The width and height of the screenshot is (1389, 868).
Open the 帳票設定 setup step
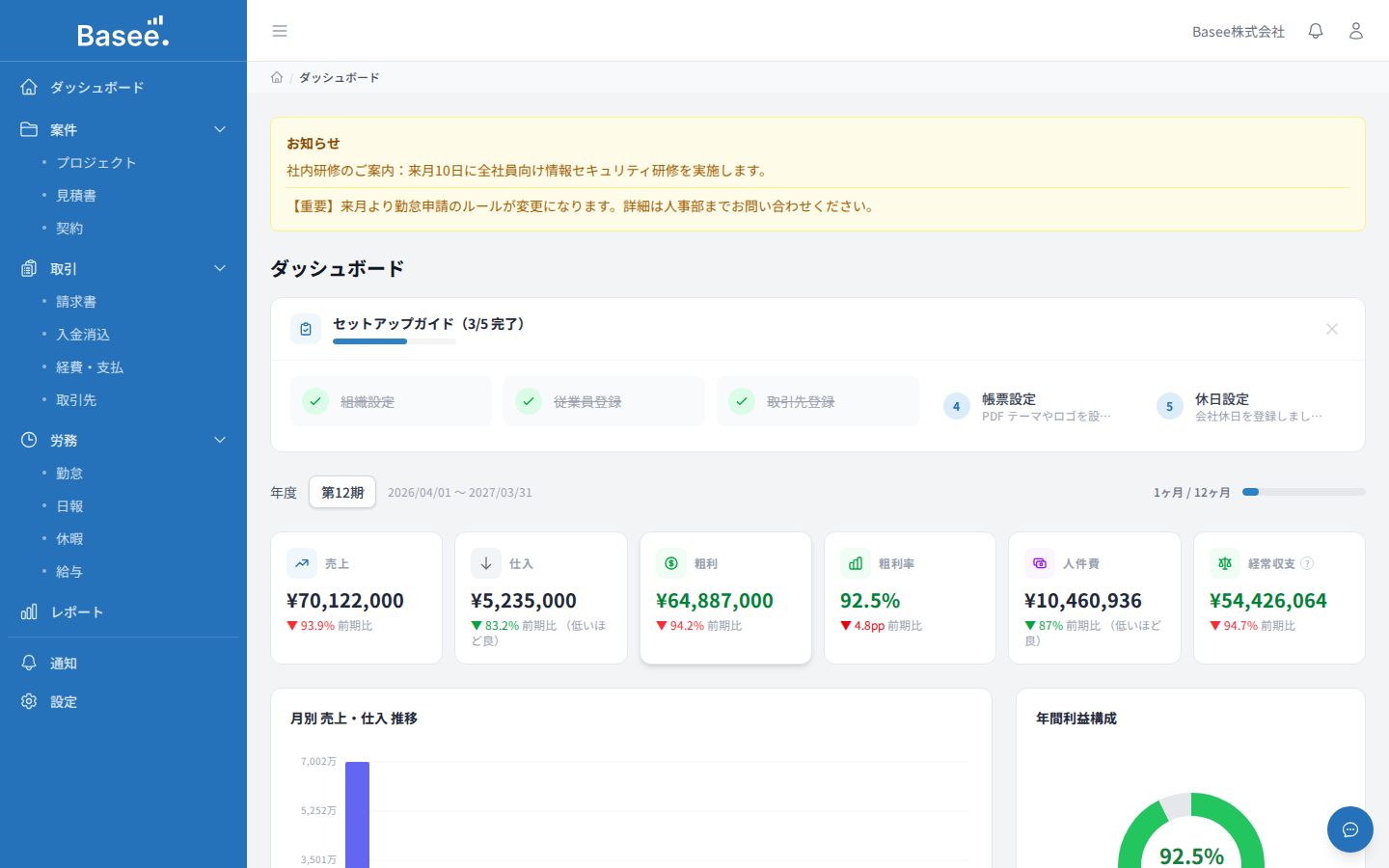click(1031, 406)
